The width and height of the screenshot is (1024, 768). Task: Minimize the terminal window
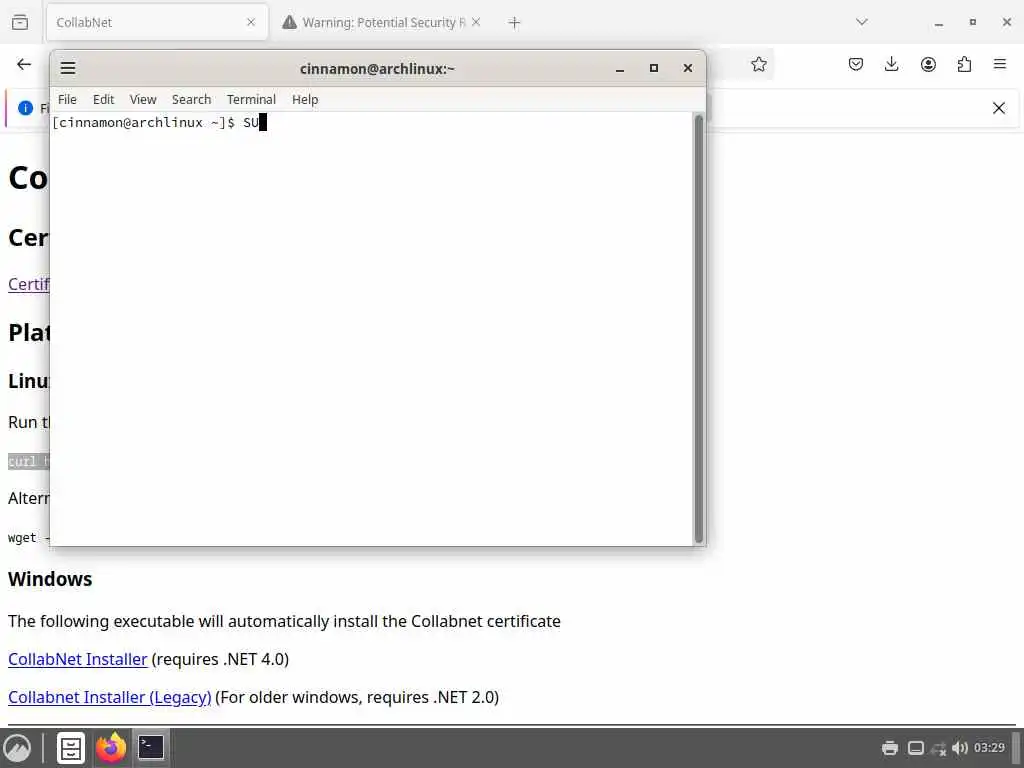[x=620, y=69]
